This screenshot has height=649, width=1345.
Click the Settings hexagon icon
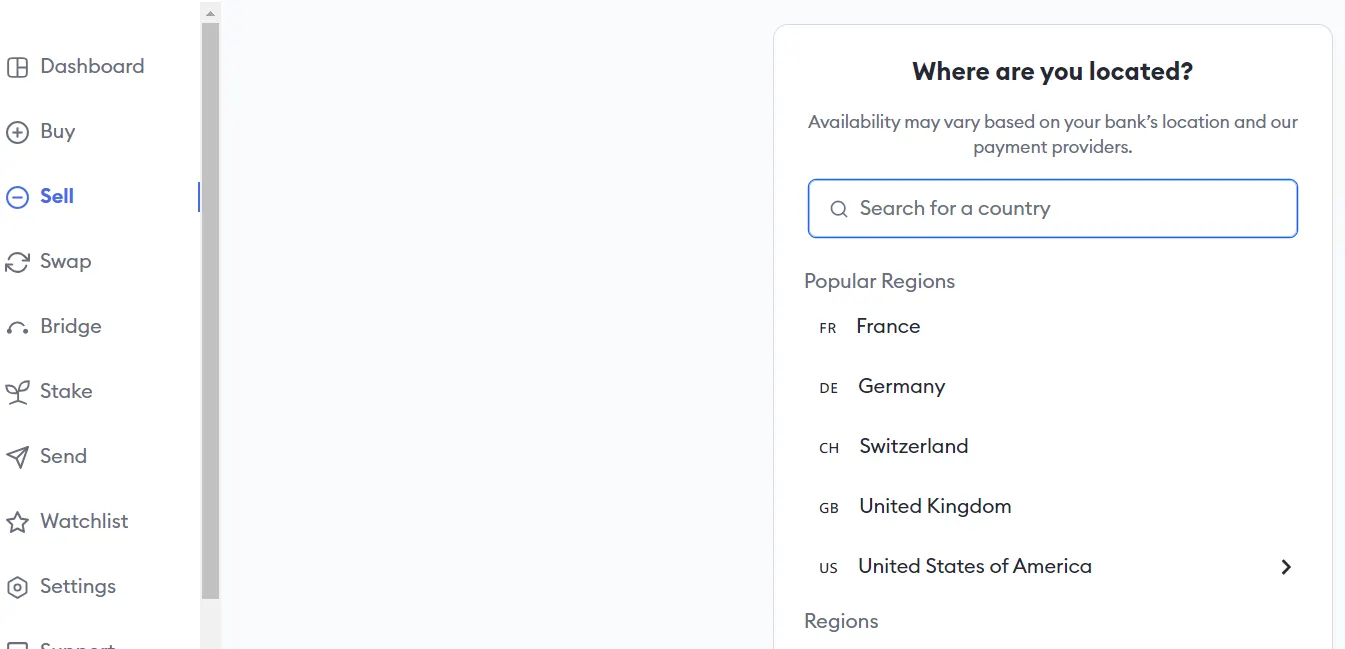[x=17, y=587]
